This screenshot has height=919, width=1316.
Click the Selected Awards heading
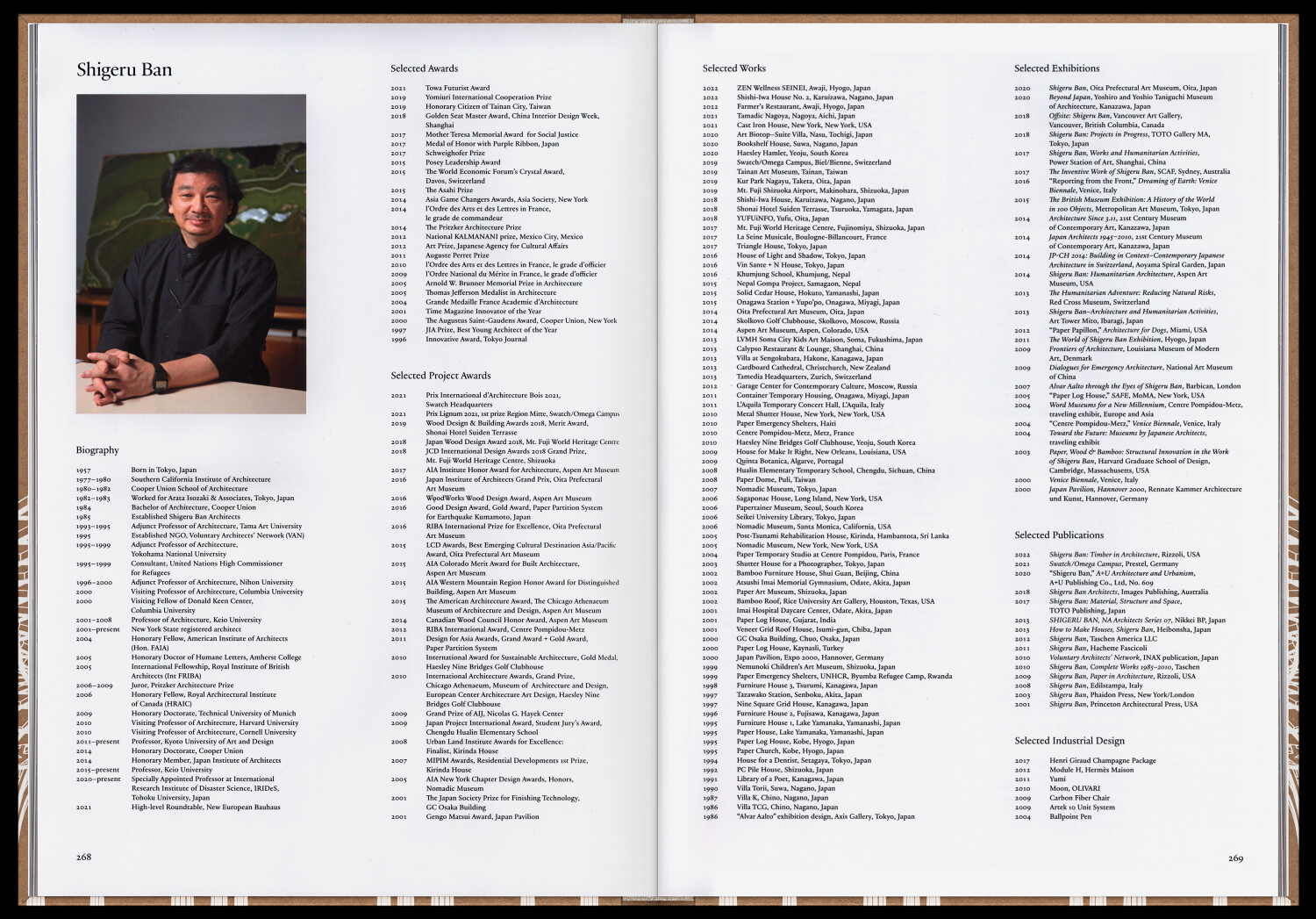[424, 68]
